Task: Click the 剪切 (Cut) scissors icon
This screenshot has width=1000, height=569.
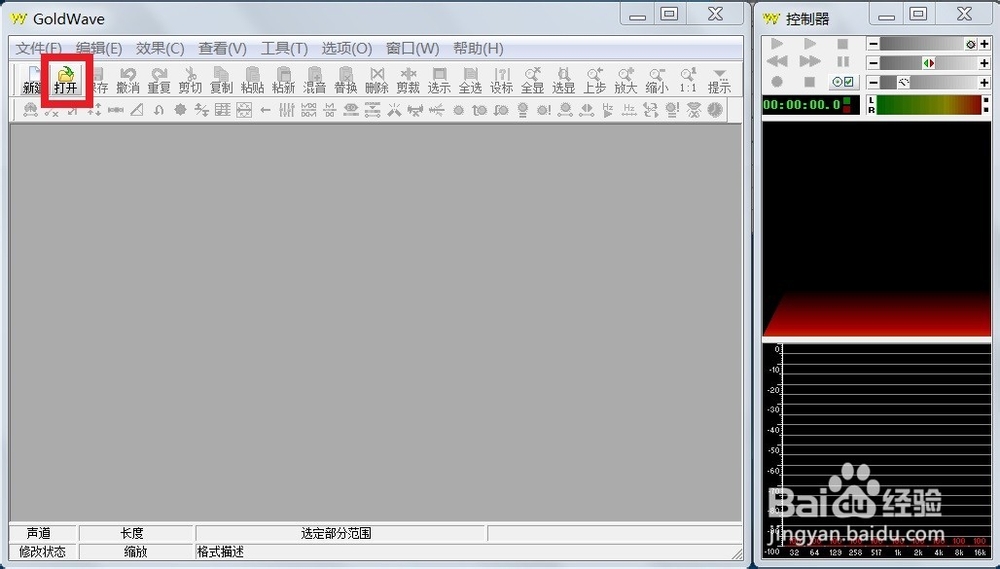Action: 190,80
